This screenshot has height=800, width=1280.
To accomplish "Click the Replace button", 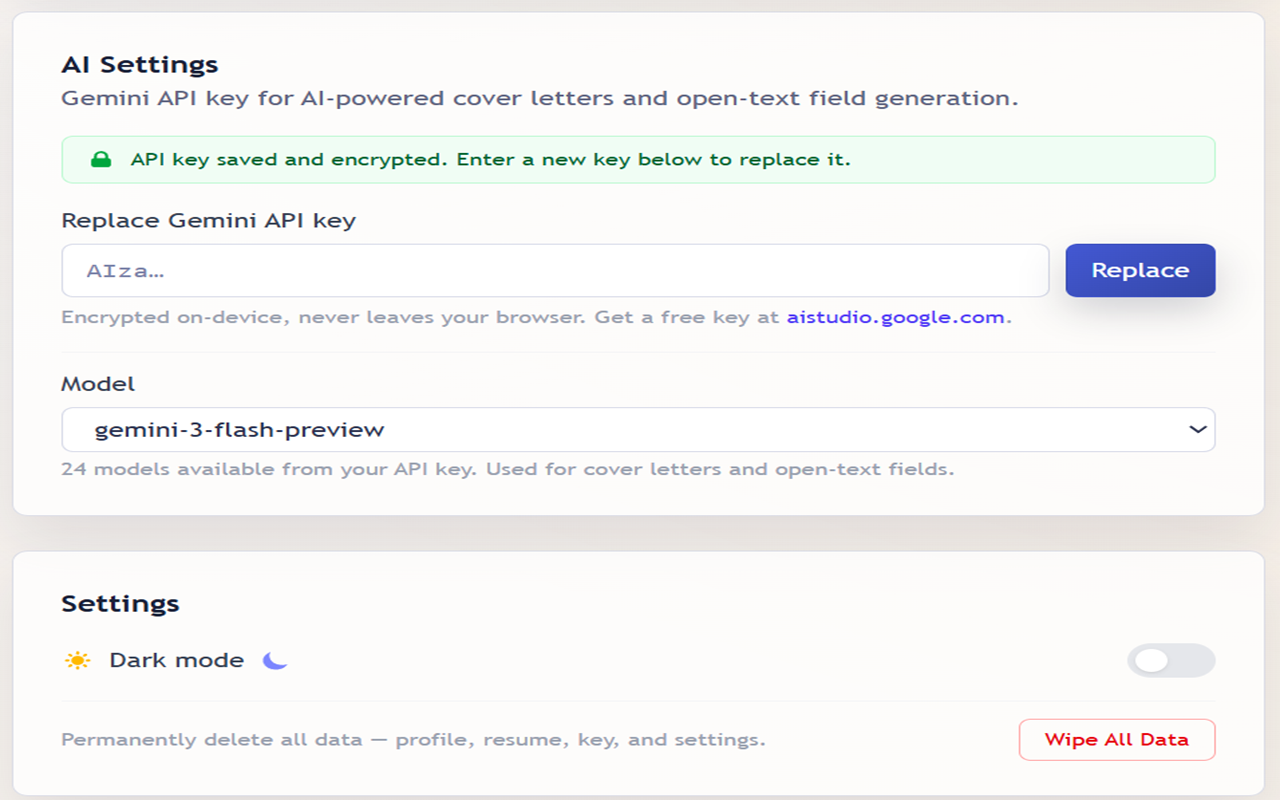I will [x=1140, y=270].
